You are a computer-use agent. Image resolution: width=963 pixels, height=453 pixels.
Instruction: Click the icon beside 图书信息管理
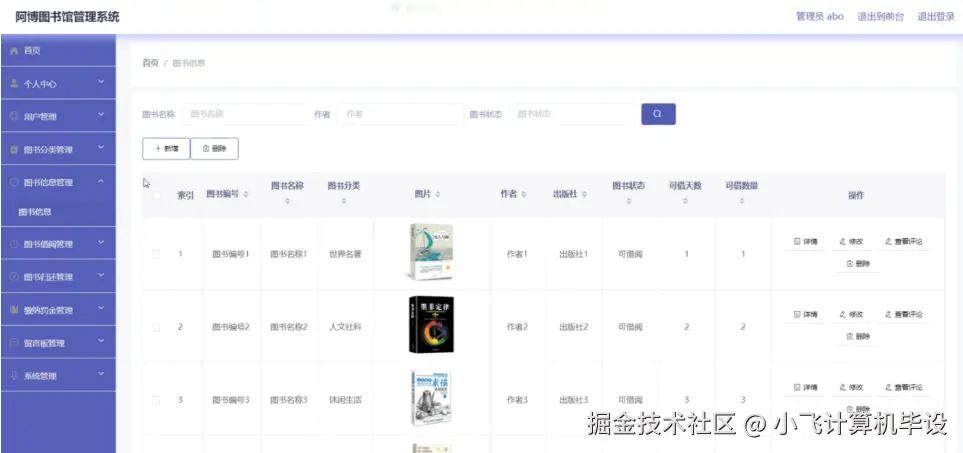click(x=14, y=182)
